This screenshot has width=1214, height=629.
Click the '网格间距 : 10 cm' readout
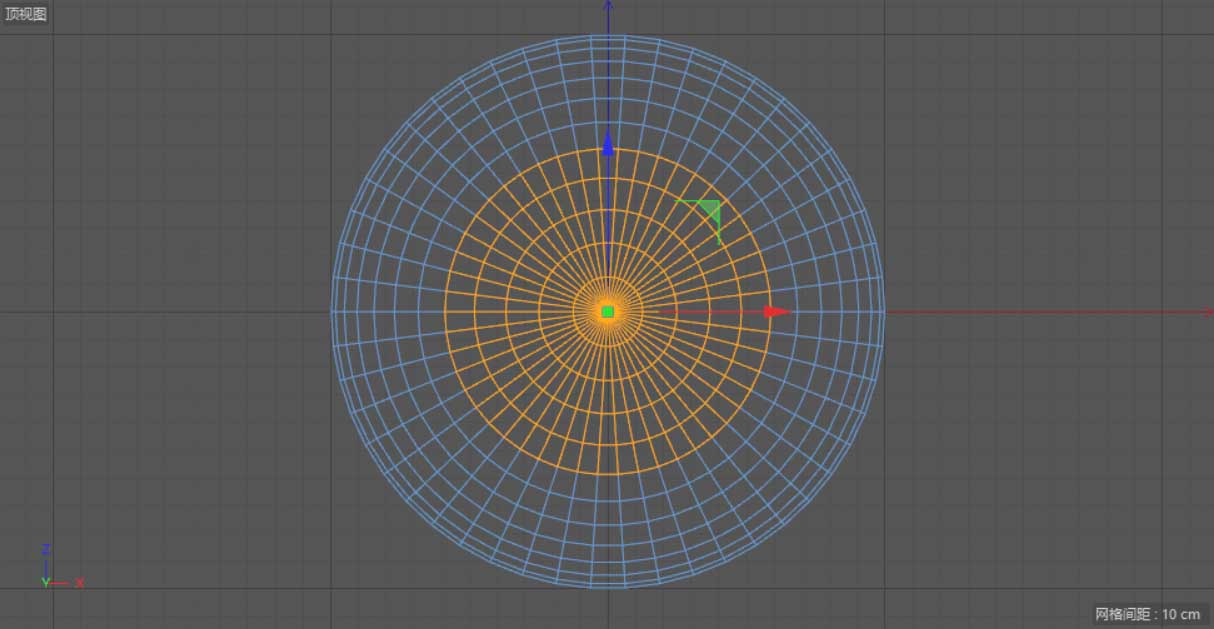1148,614
